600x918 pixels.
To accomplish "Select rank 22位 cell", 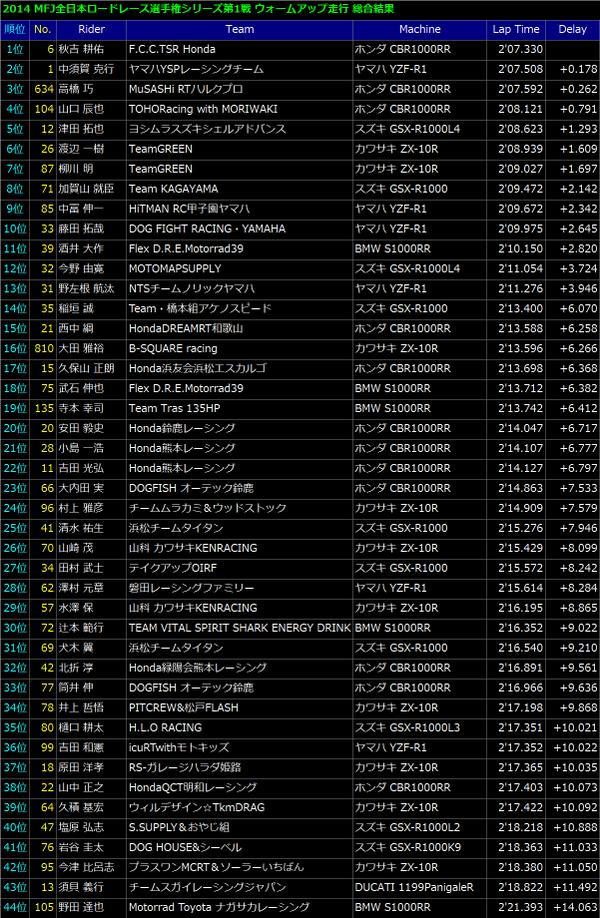I will 13,468.
